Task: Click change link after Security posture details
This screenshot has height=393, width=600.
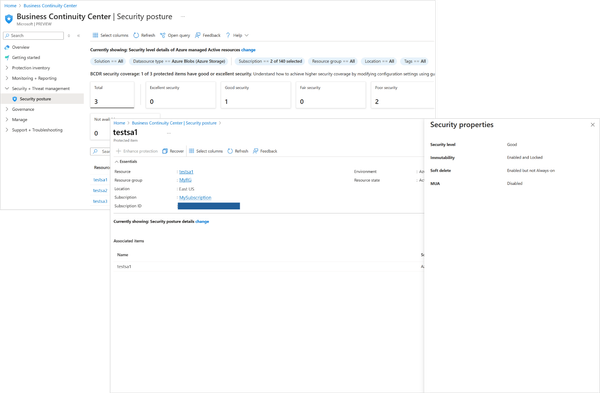Action: coord(202,222)
